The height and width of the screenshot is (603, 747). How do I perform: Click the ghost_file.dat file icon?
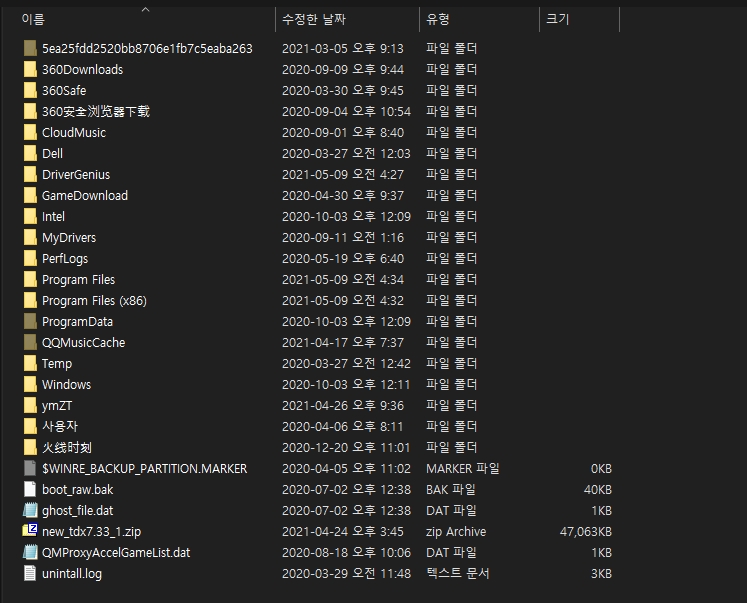[30, 510]
